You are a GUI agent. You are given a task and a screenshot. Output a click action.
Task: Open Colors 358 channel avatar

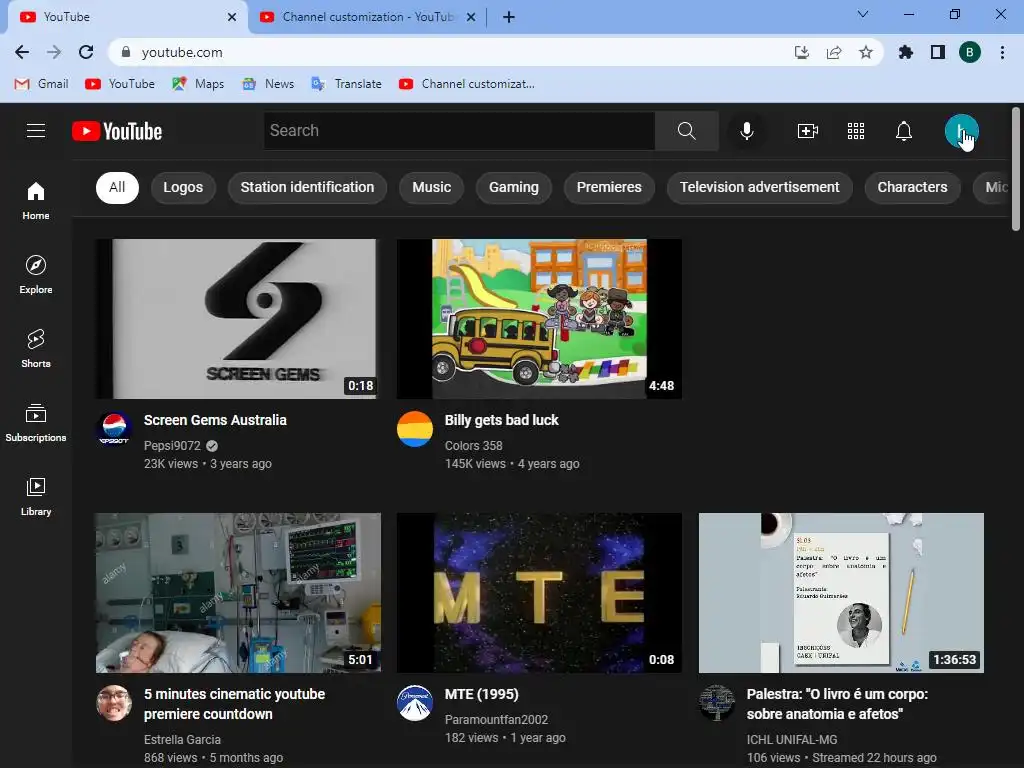(x=415, y=429)
